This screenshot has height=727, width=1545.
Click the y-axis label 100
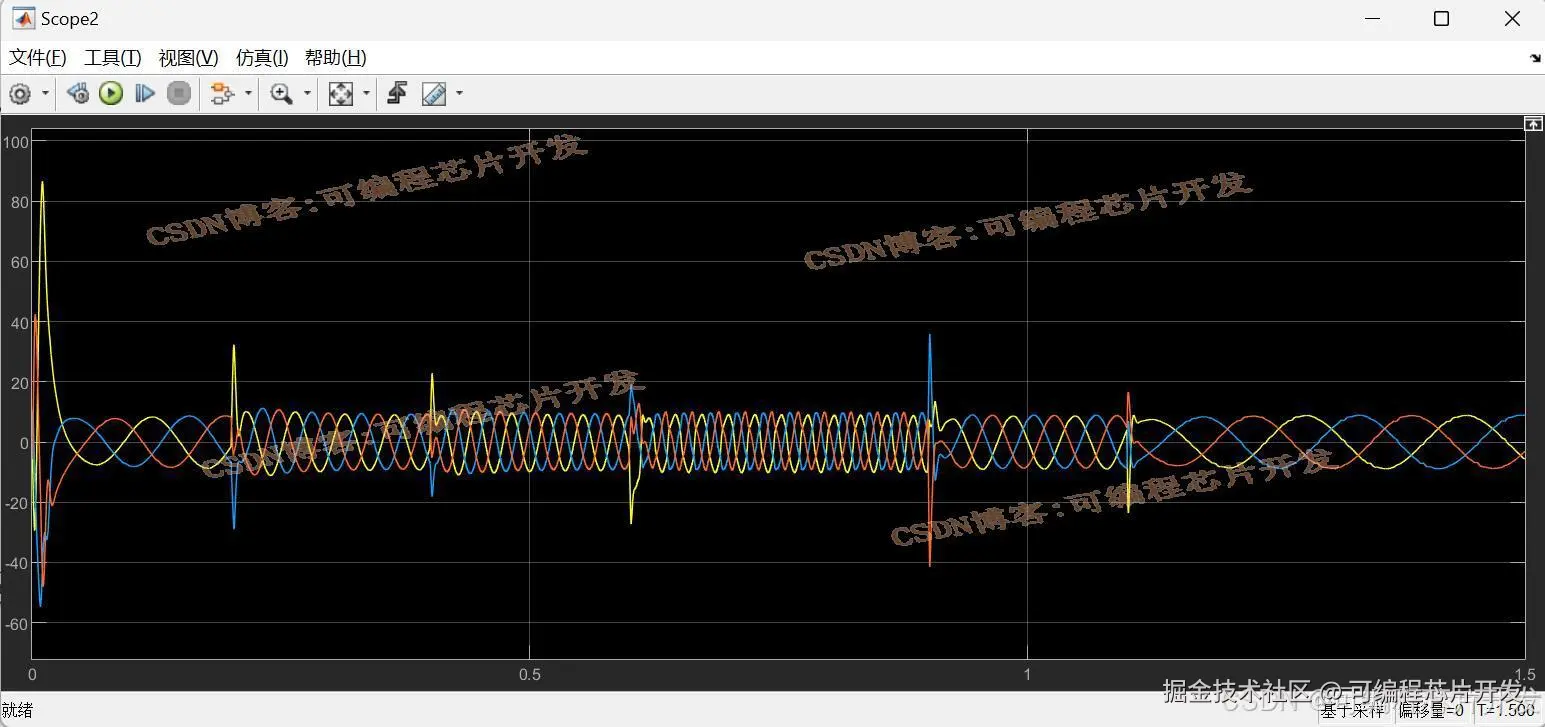pos(16,142)
